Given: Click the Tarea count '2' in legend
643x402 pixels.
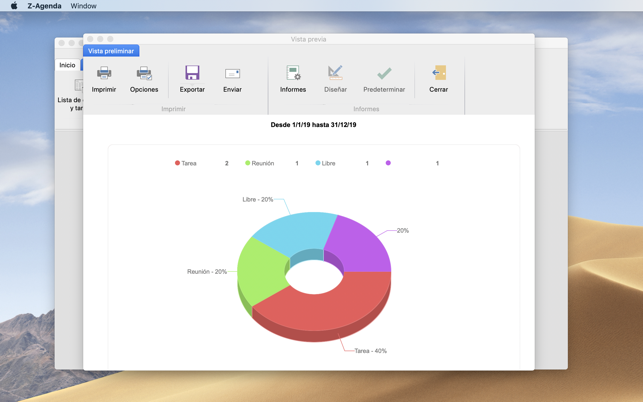Looking at the screenshot, I should click(x=226, y=163).
